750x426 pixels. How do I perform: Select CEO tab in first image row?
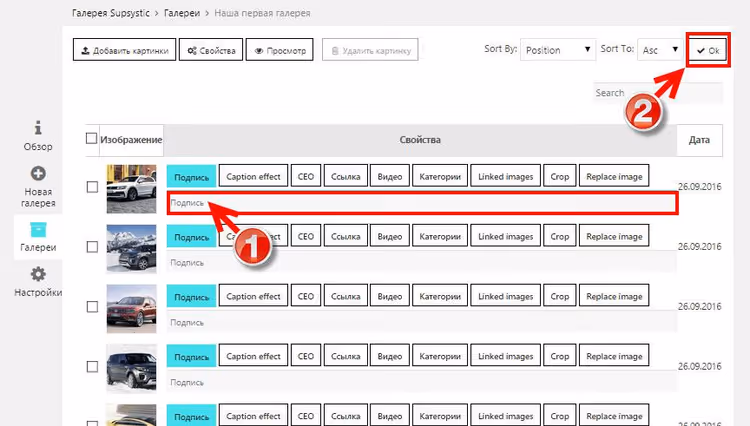(306, 176)
